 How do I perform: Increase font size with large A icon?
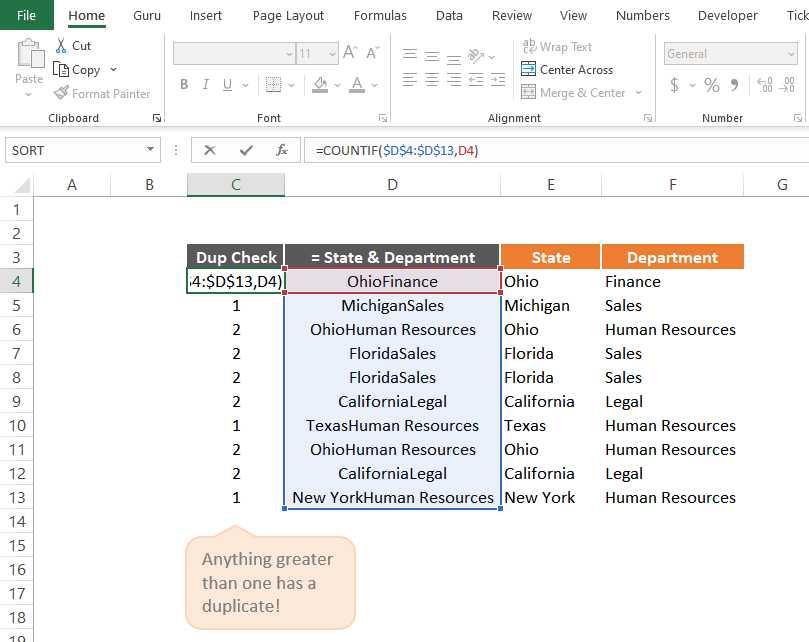(x=350, y=53)
